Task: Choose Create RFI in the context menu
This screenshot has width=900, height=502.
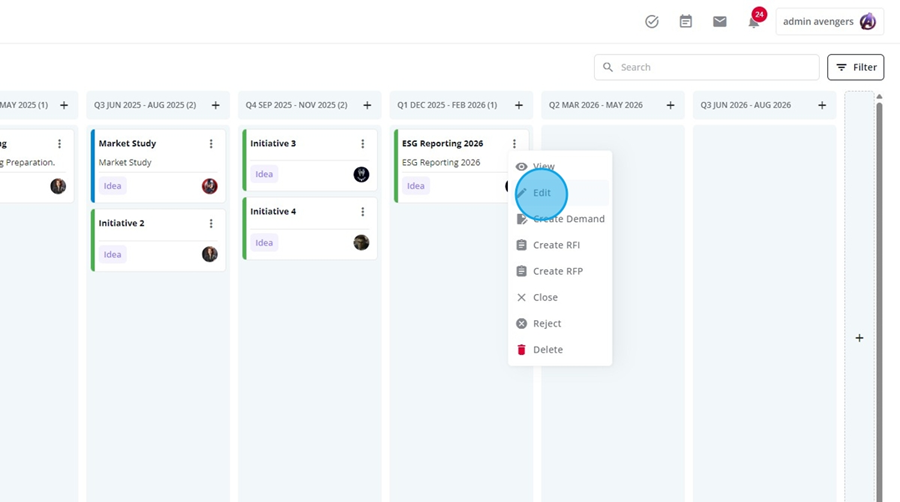Action: click(x=560, y=245)
